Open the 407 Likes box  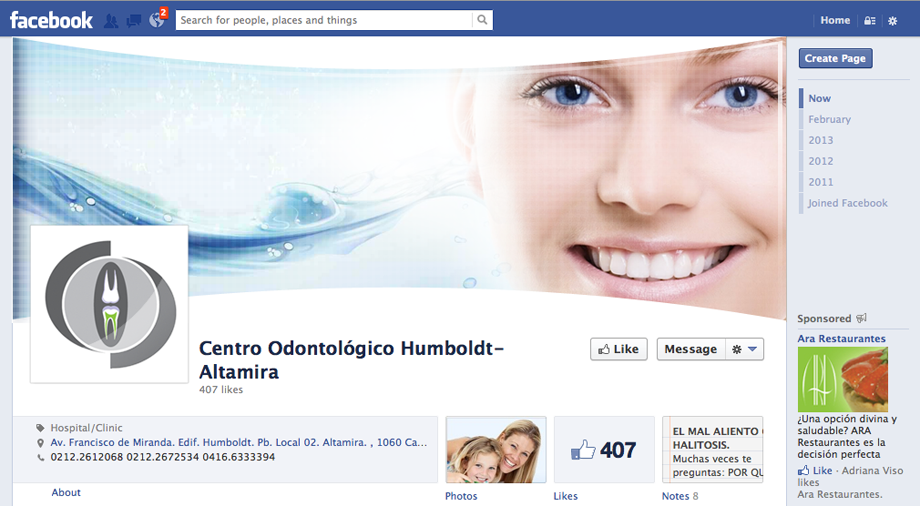[x=604, y=450]
